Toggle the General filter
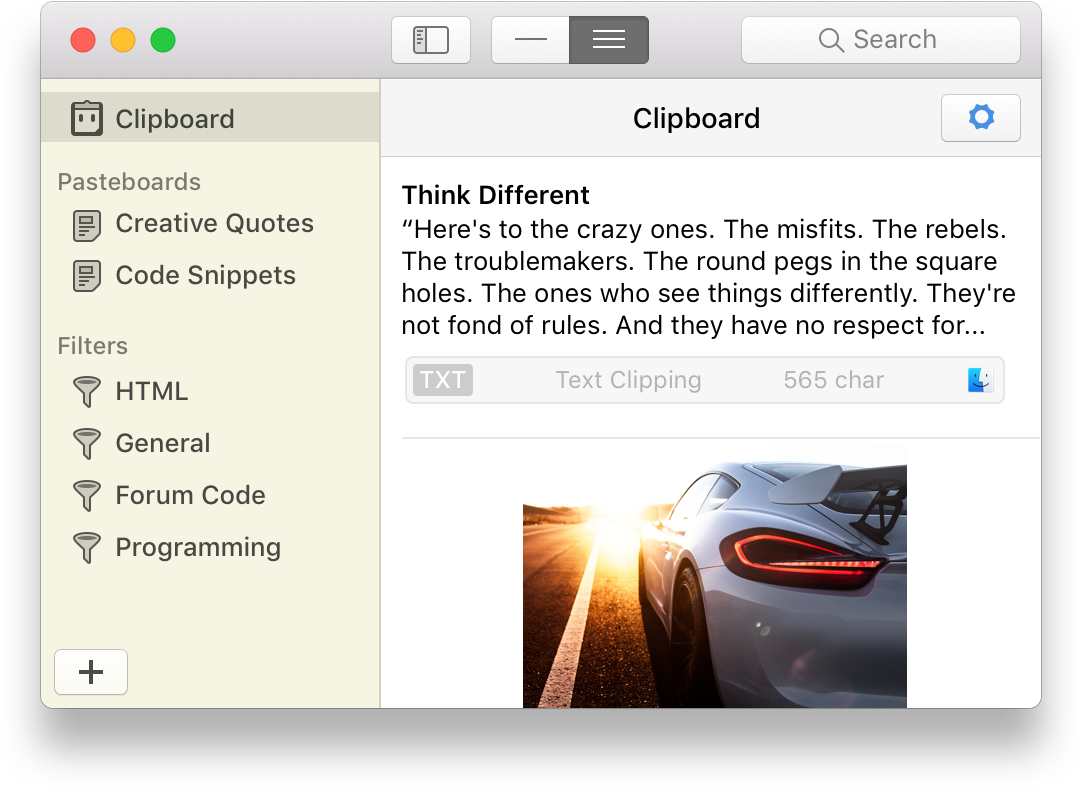Screen dimensions: 1081x788 (163, 443)
